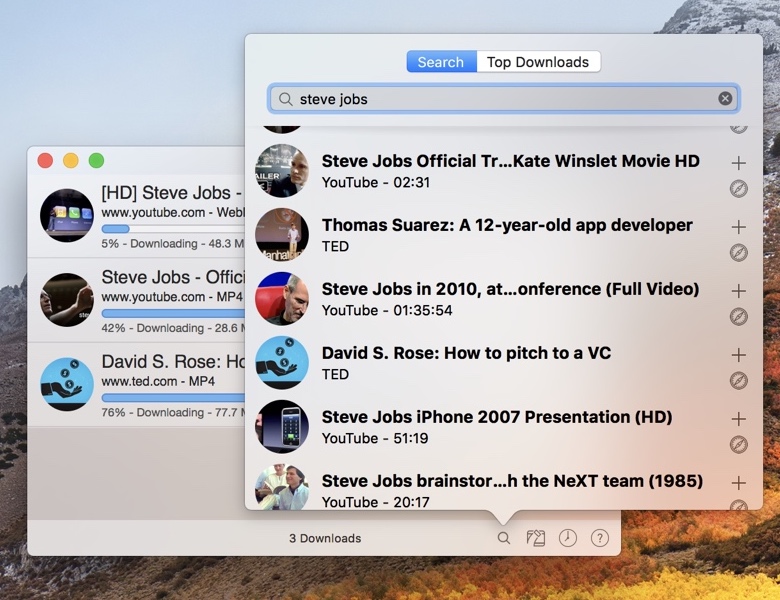Open Steve Jobs iPhone 2007 in browser

pyautogui.click(x=739, y=445)
